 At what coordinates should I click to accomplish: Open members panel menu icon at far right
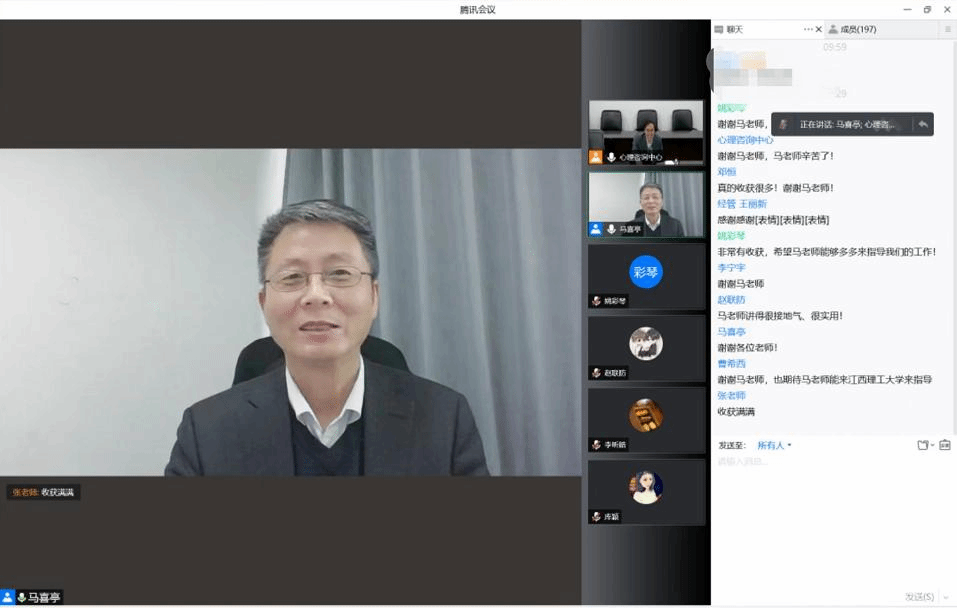pyautogui.click(x=947, y=30)
